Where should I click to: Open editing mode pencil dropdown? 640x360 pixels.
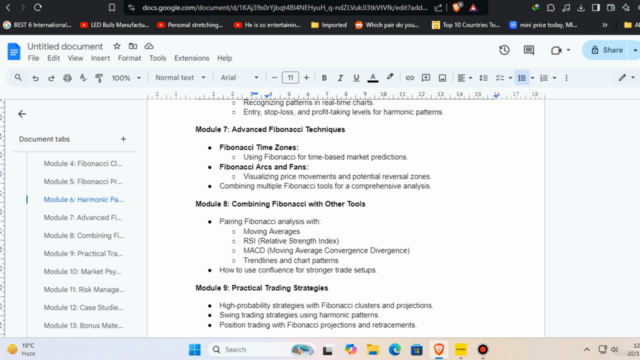[x=627, y=78]
